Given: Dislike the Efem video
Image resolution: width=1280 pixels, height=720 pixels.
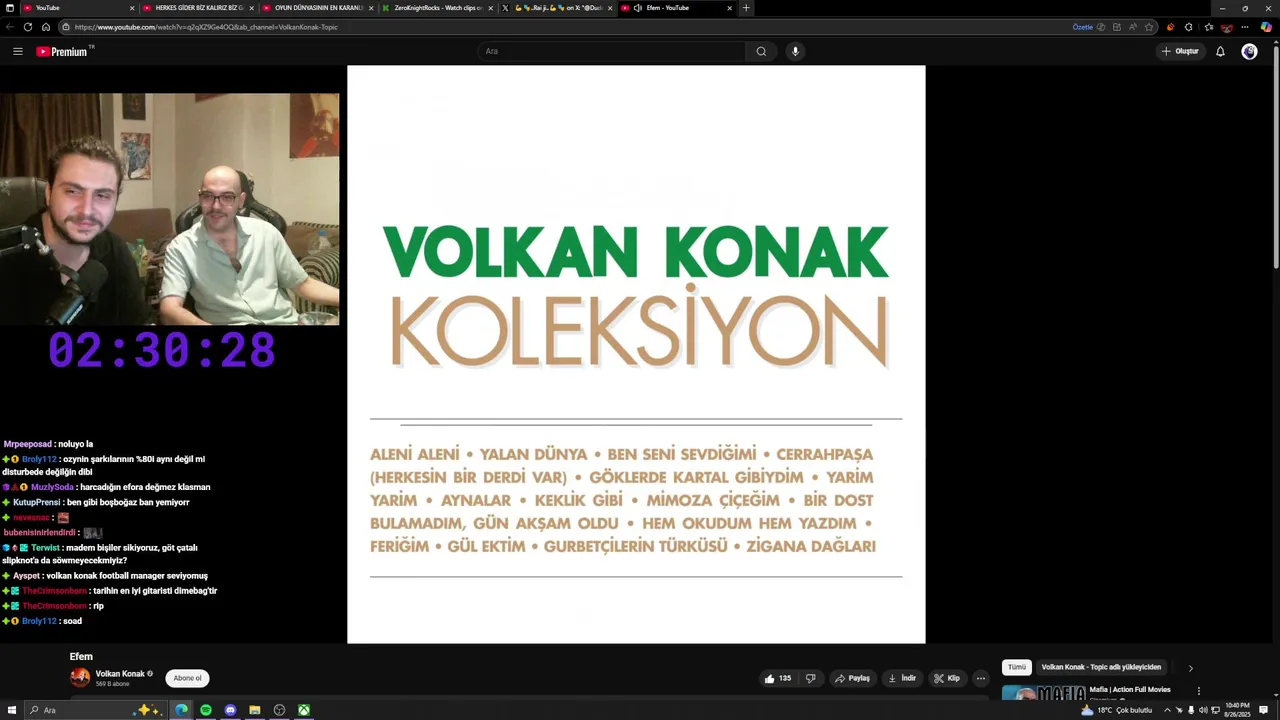Looking at the screenshot, I should tap(810, 678).
